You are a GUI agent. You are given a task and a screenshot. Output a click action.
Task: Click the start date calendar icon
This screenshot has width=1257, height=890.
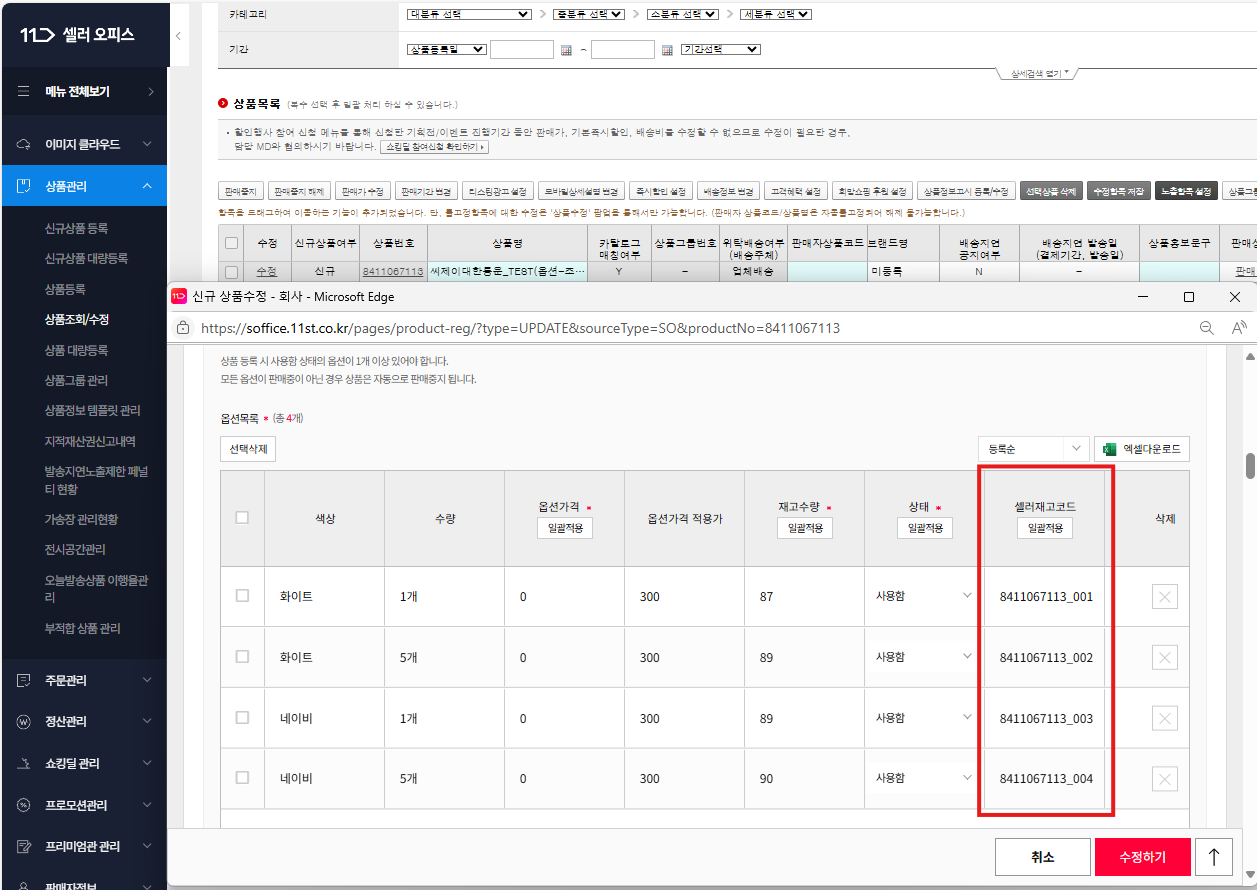(x=565, y=50)
